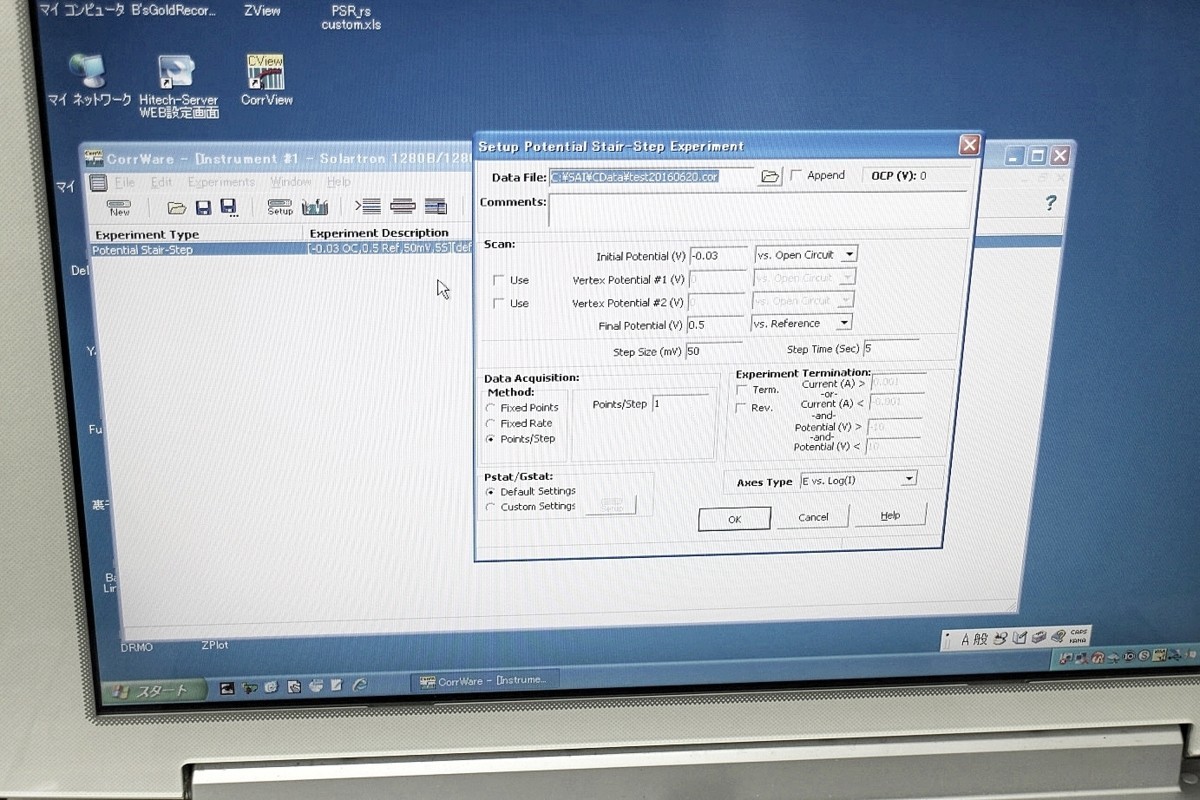Check the Term. termination checkbox
Viewport: 1200px width, 800px height.
[741, 390]
